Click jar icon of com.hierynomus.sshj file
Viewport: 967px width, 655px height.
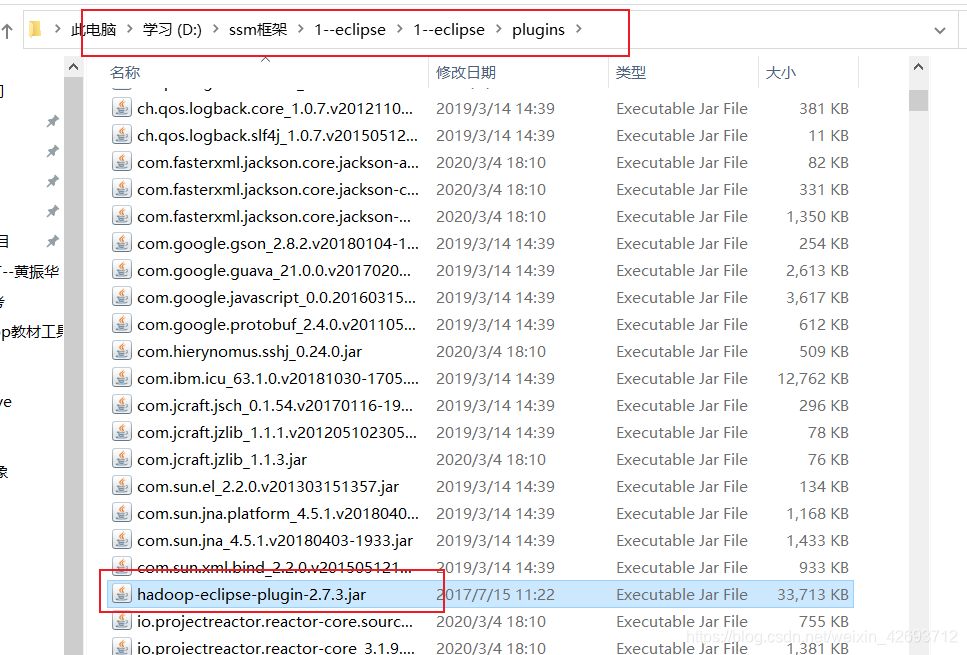click(121, 351)
